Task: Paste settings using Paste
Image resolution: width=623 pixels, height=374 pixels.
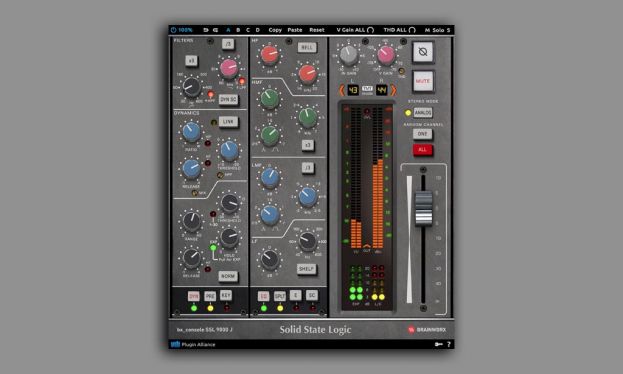Action: [294, 30]
